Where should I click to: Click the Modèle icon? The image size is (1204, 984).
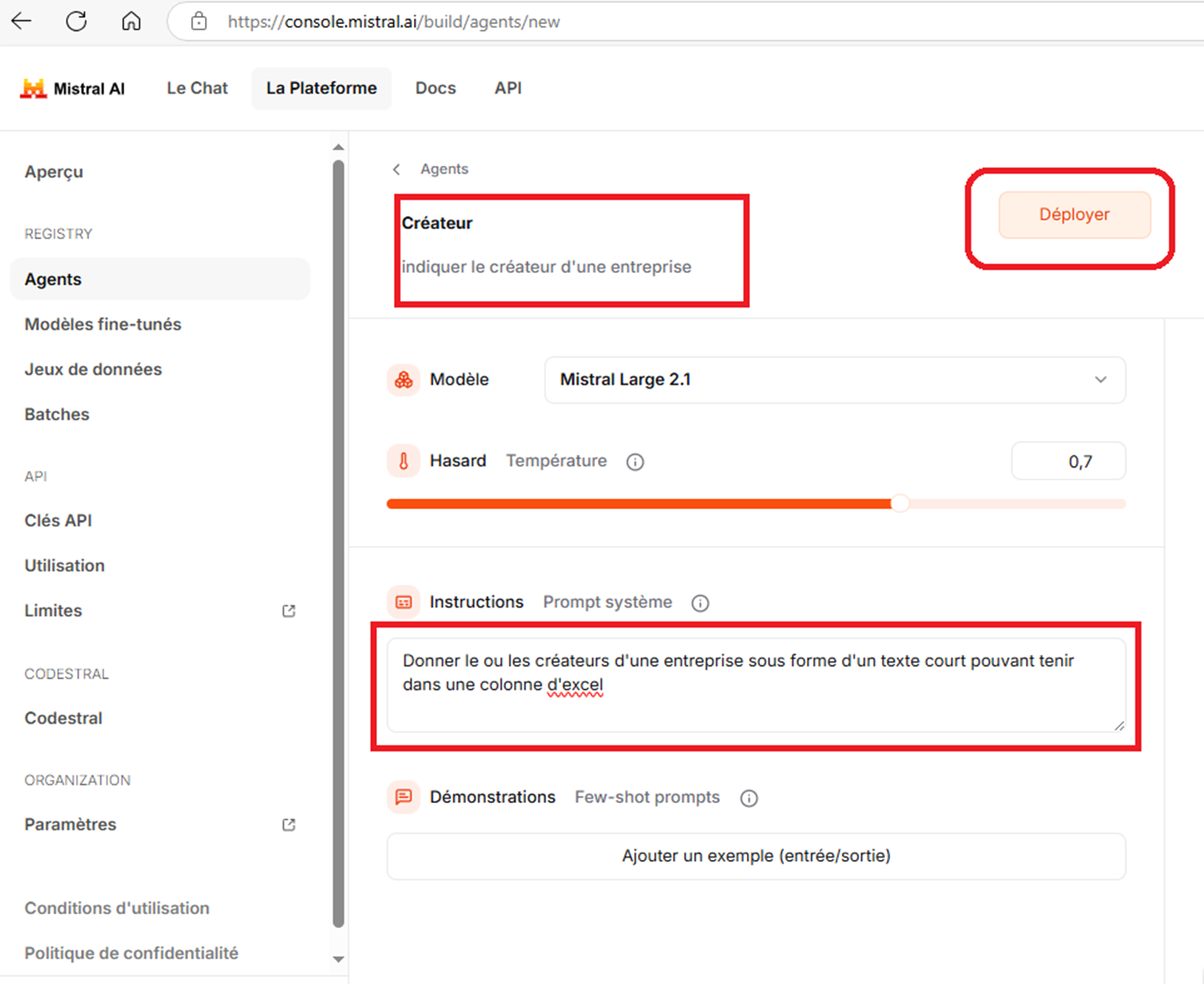(403, 380)
